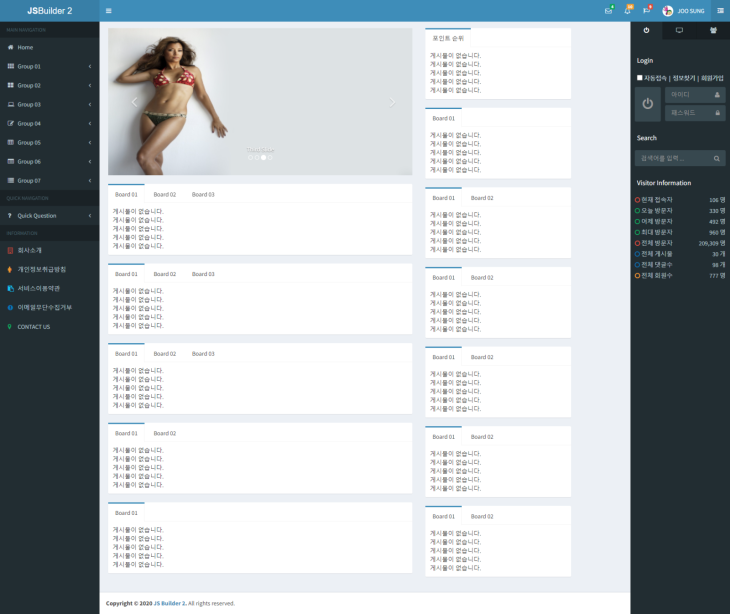Open the CONTACT US sidebar item
The width and height of the screenshot is (730, 614).
click(33, 326)
